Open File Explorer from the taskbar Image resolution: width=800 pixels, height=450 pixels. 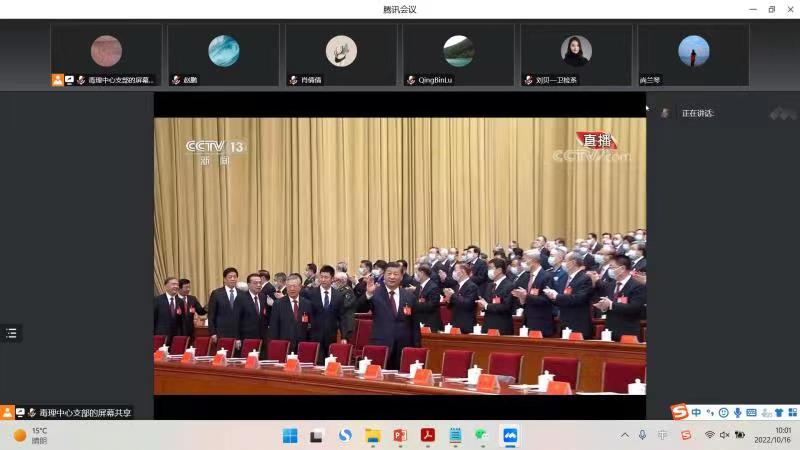373,435
